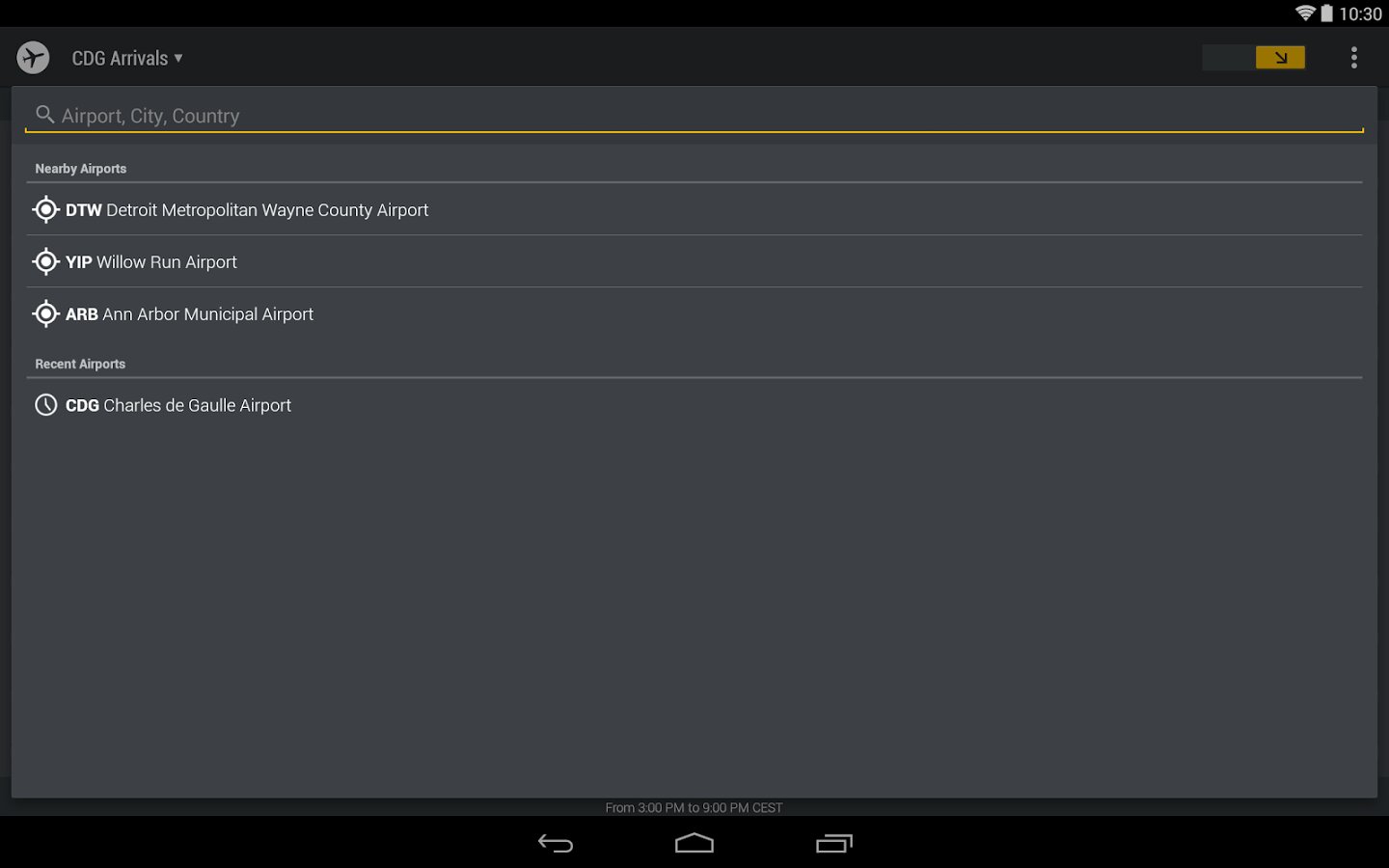
Task: Choose YIP Willow Run Airport
Action: [x=694, y=261]
